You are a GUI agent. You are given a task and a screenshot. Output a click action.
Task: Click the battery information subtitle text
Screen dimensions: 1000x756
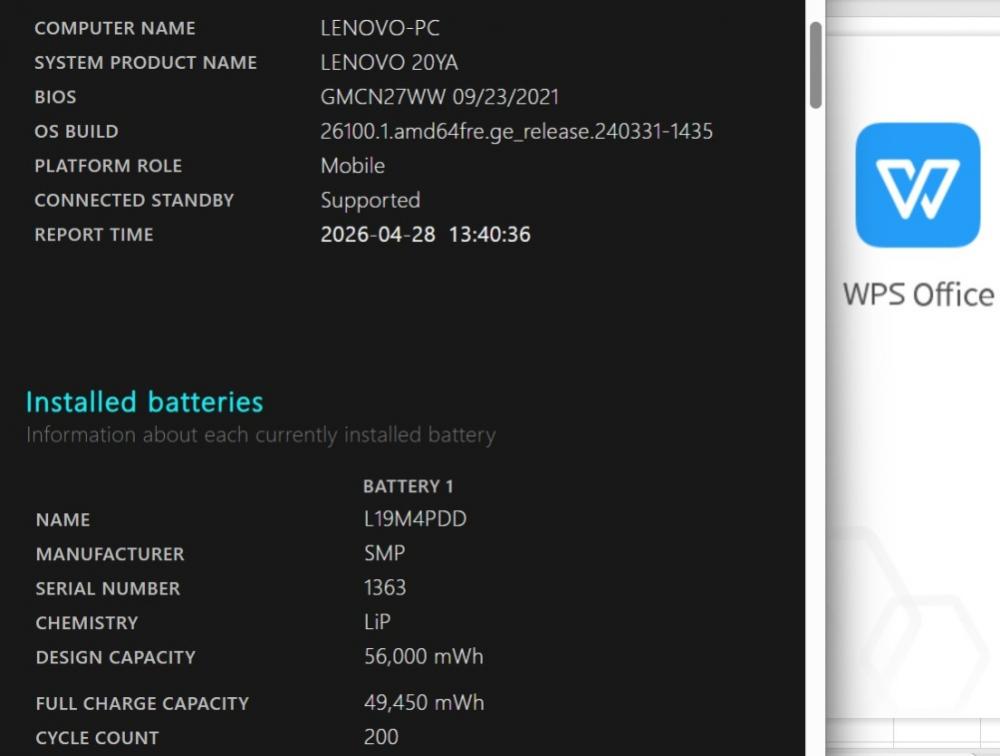click(x=261, y=435)
